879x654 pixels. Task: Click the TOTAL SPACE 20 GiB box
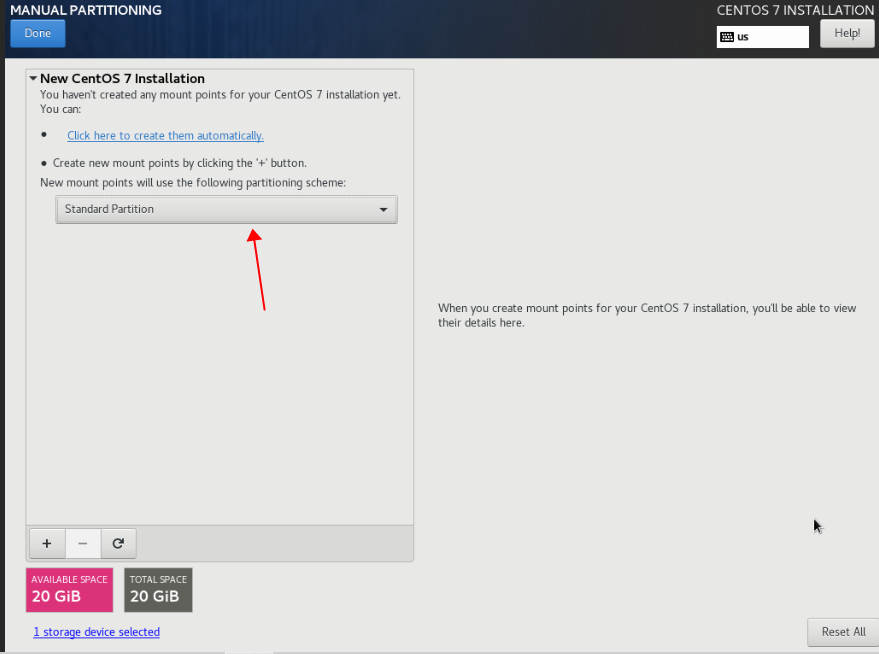[158, 590]
